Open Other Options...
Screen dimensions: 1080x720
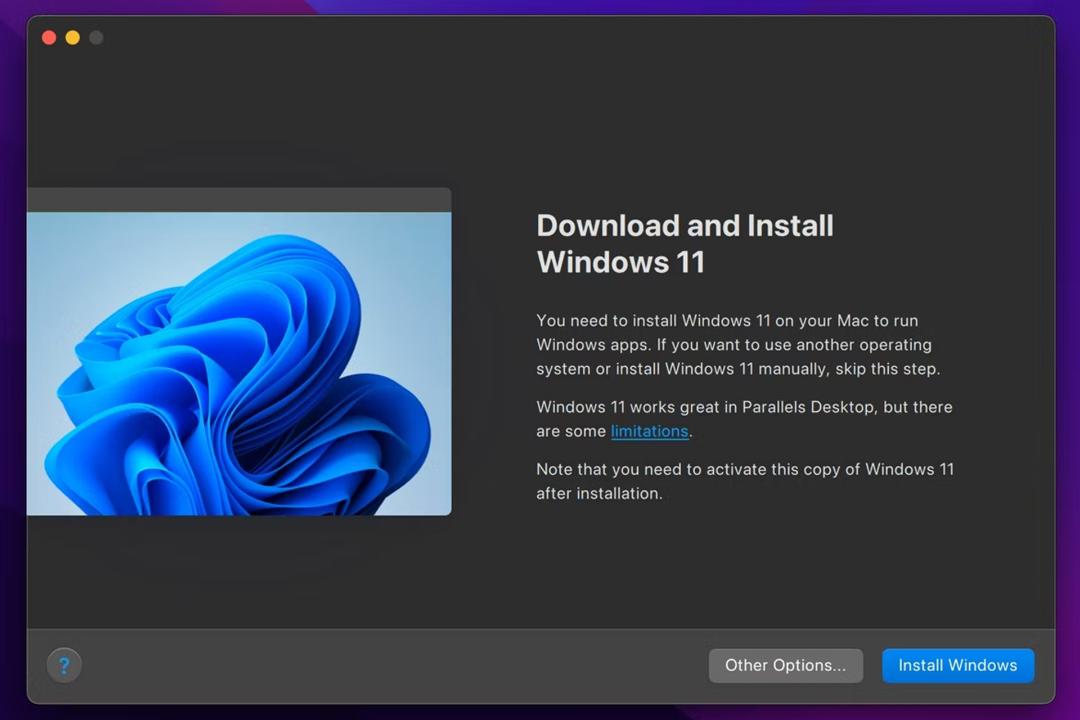[x=785, y=666]
